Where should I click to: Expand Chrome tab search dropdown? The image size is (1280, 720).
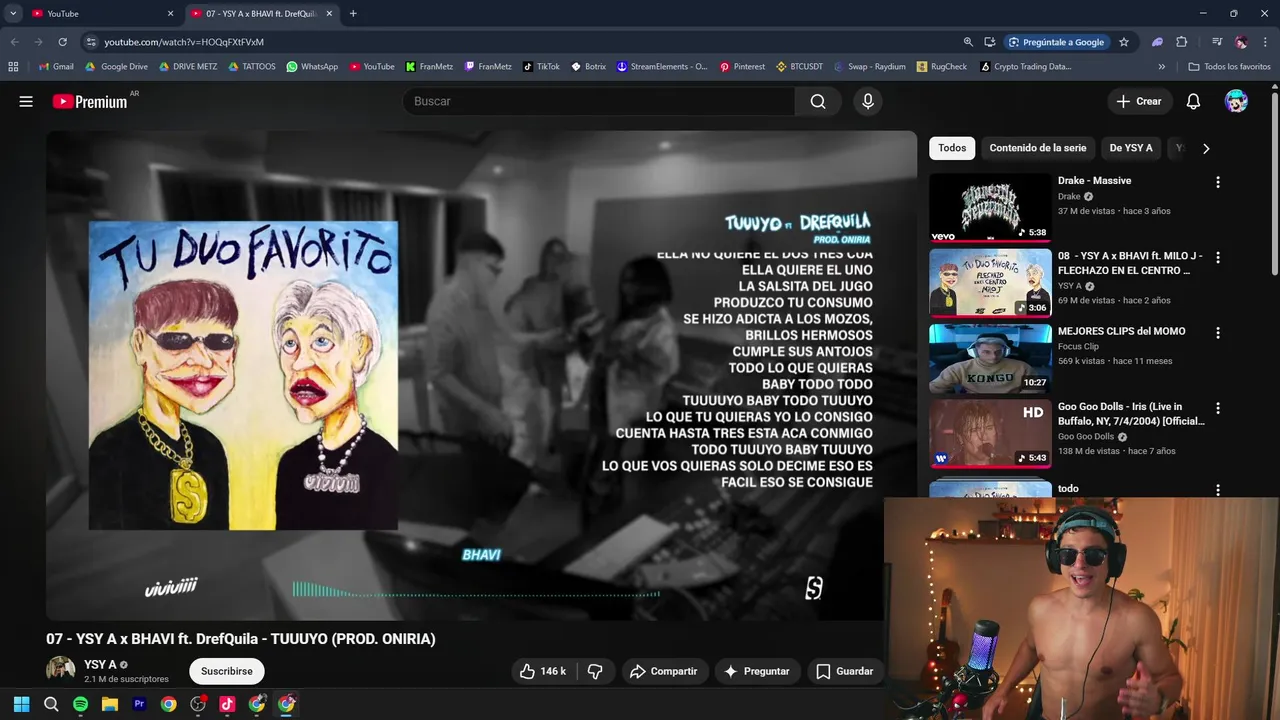13,14
